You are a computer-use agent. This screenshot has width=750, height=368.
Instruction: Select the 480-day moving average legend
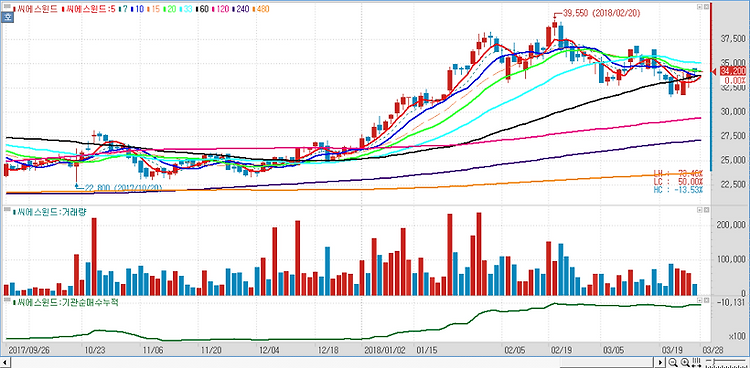(x=261, y=9)
